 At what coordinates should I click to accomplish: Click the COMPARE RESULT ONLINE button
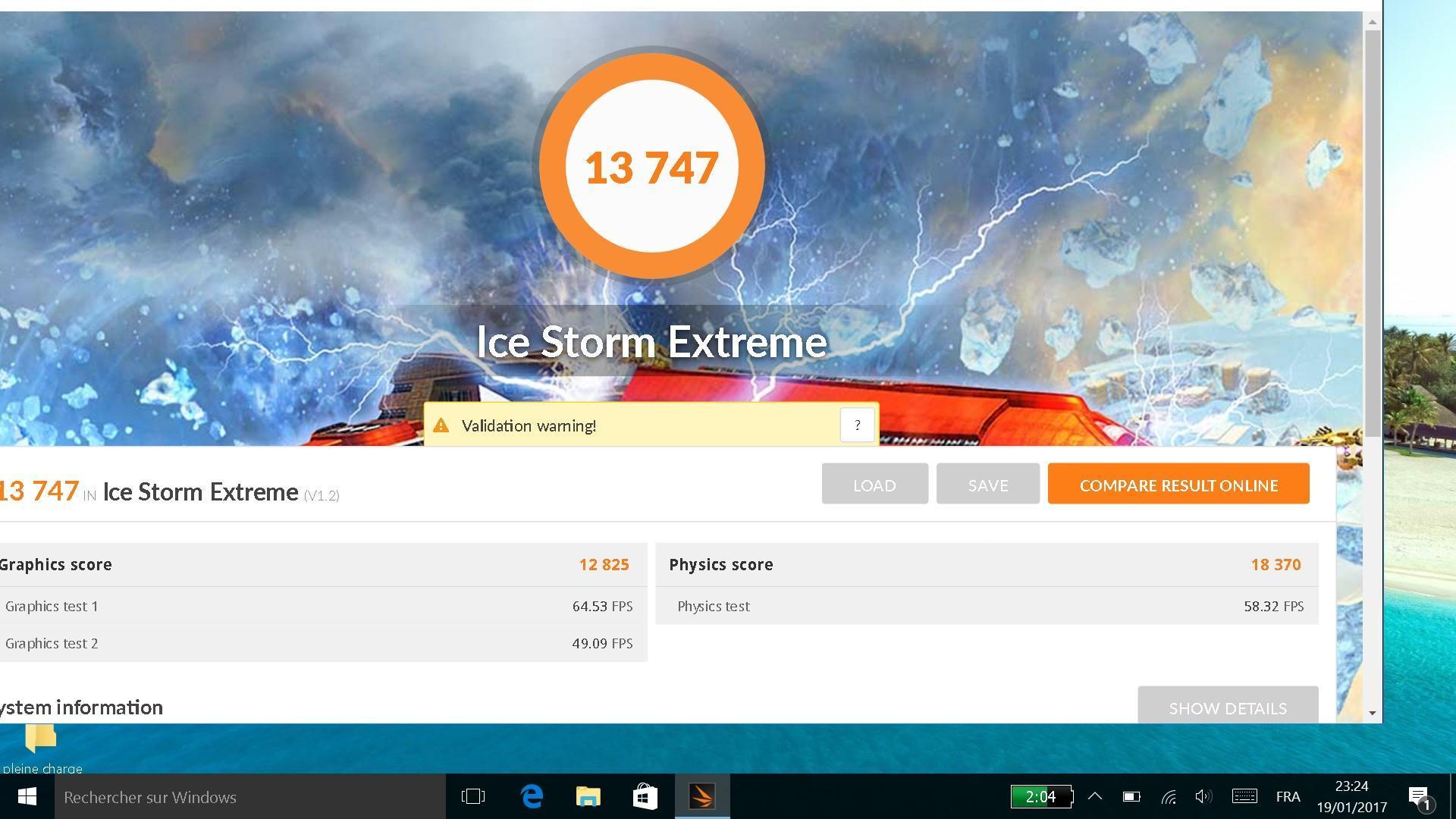1178,485
